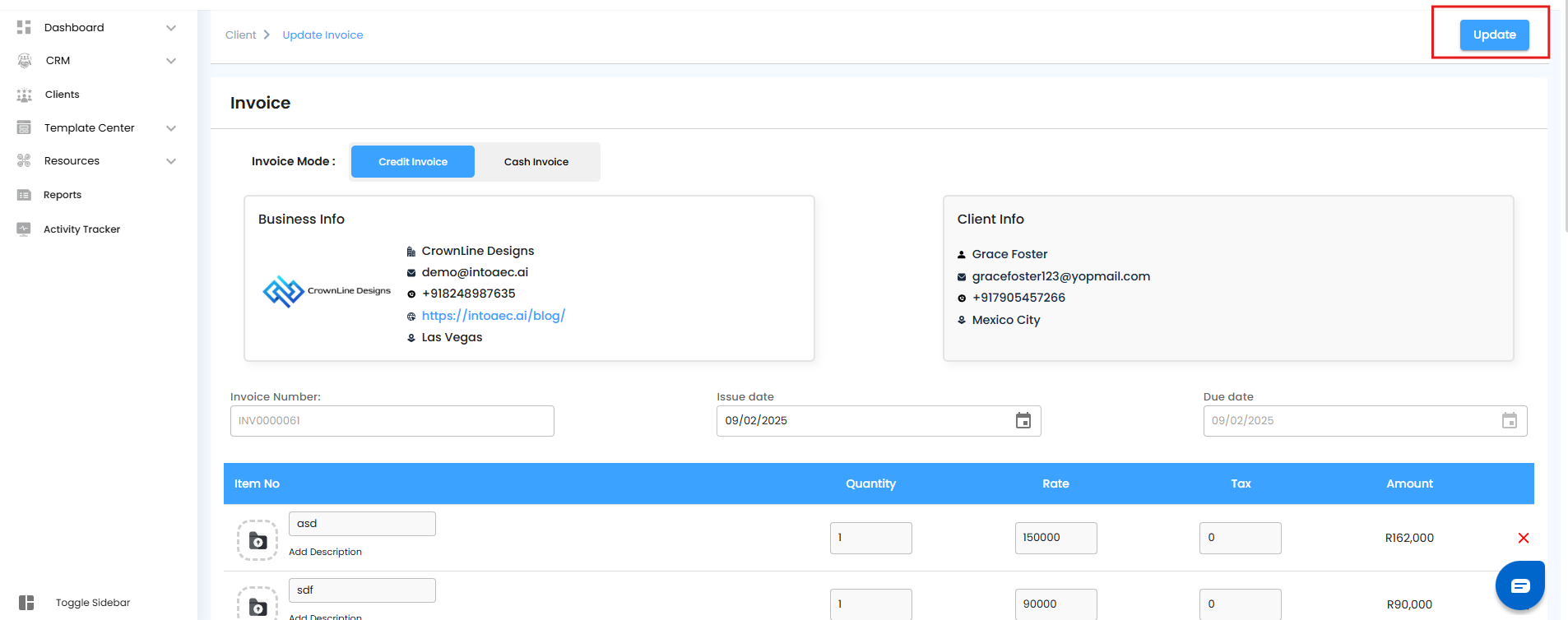Open Clients in the sidebar
The width and height of the screenshot is (1568, 620).
pos(62,95)
